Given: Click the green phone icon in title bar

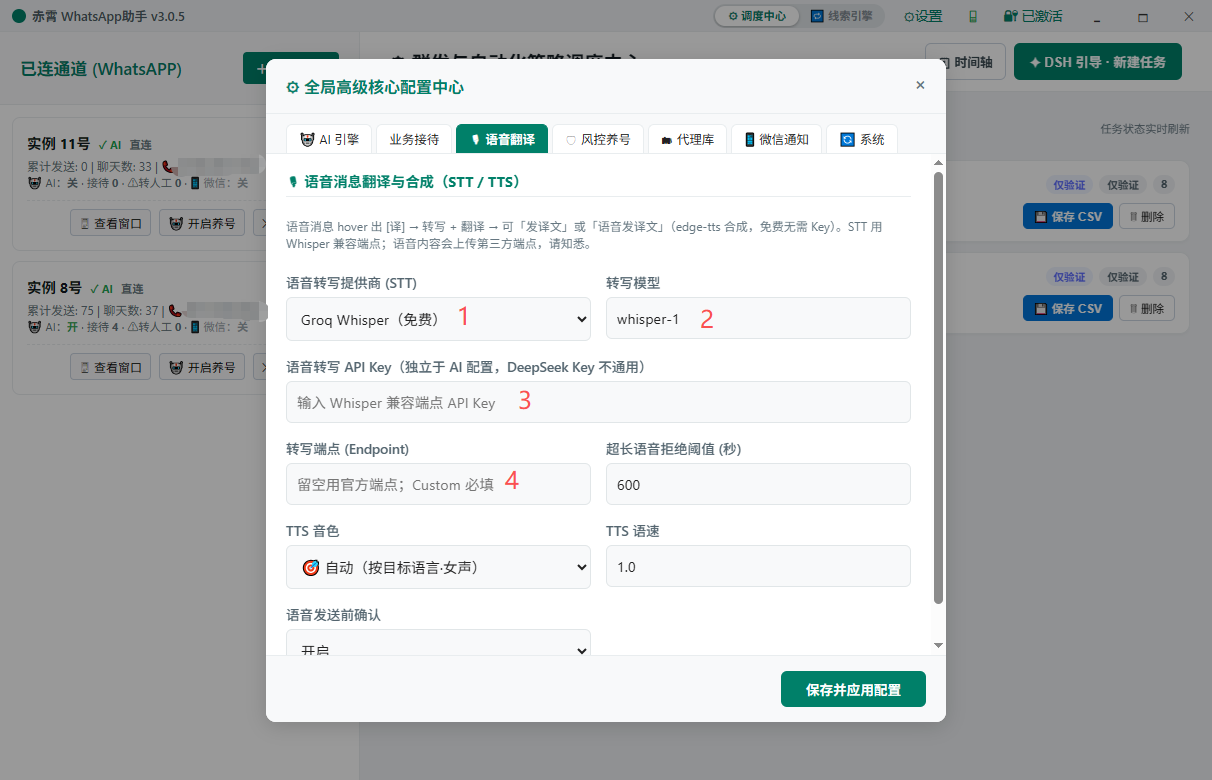Looking at the screenshot, I should pyautogui.click(x=973, y=16).
